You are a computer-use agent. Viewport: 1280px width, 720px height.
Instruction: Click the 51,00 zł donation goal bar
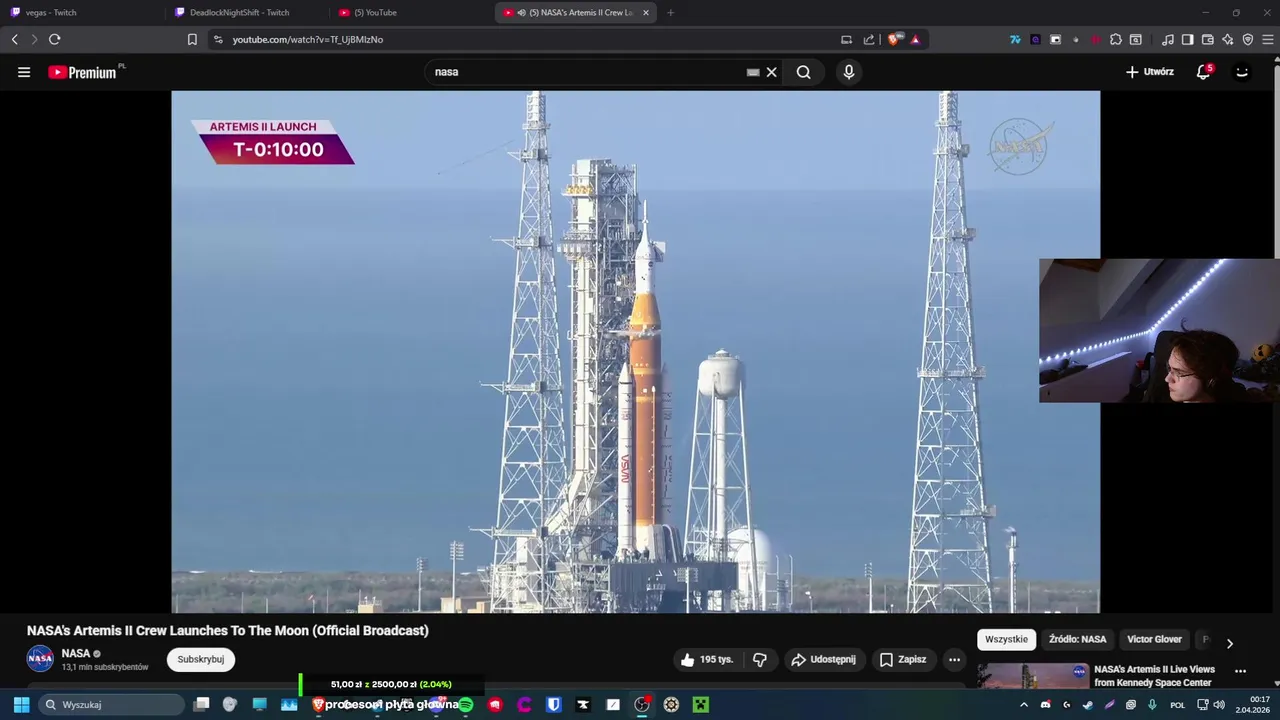click(391, 684)
